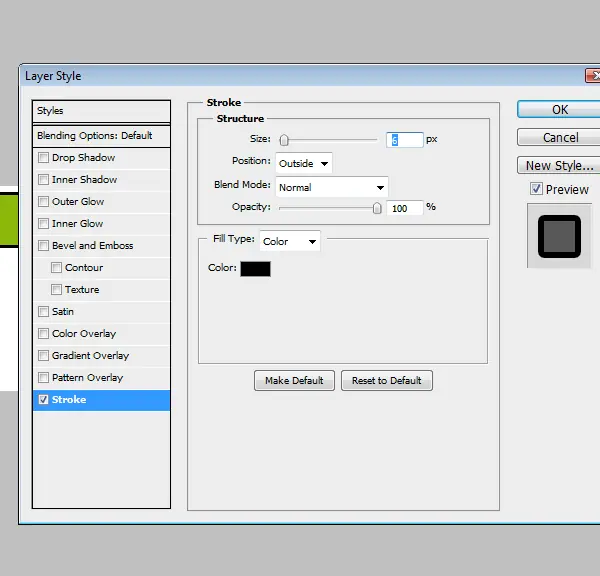Click the stroke Size input field
600x576 pixels.
pos(404,140)
